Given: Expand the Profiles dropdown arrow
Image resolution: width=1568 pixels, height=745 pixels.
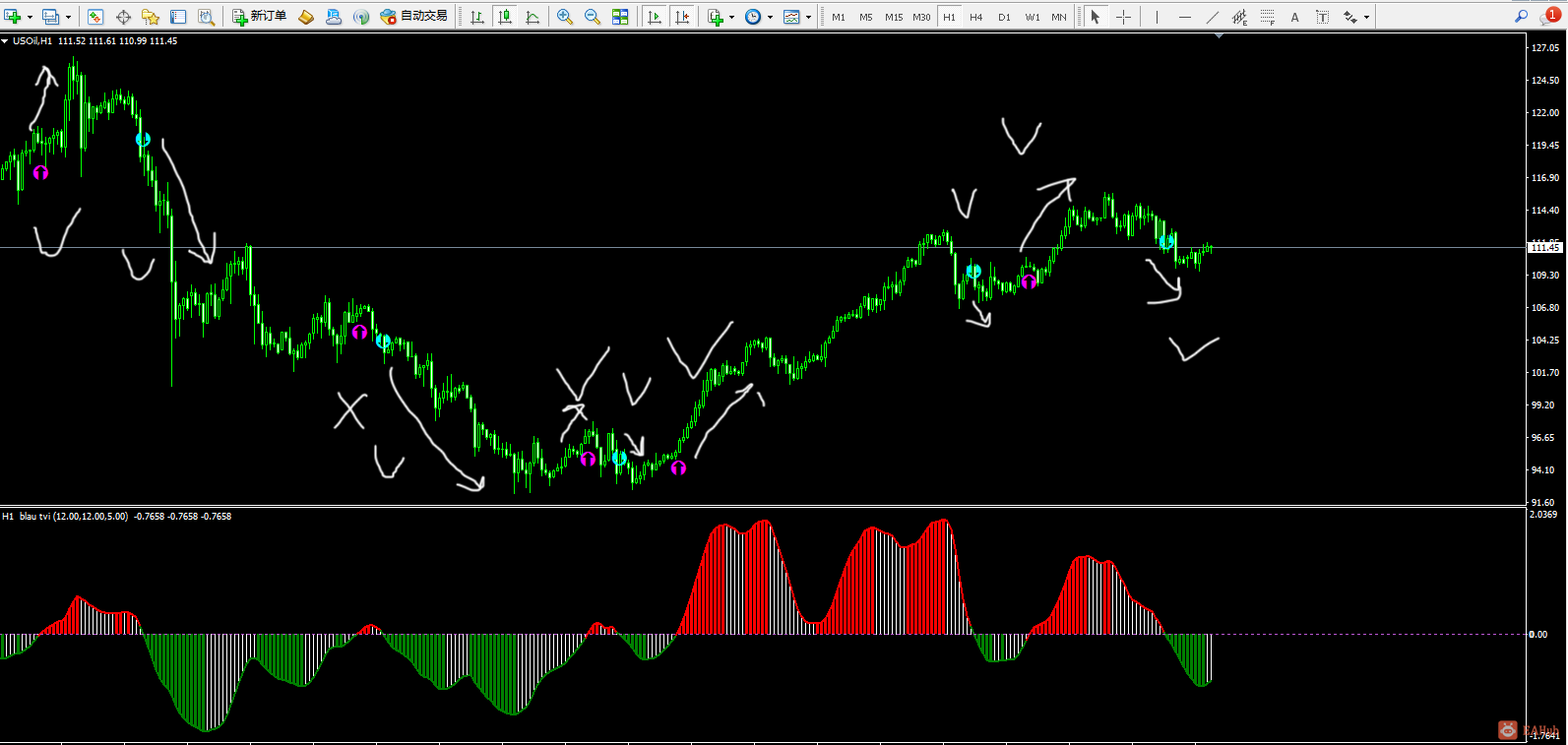Looking at the screenshot, I should 68,17.
